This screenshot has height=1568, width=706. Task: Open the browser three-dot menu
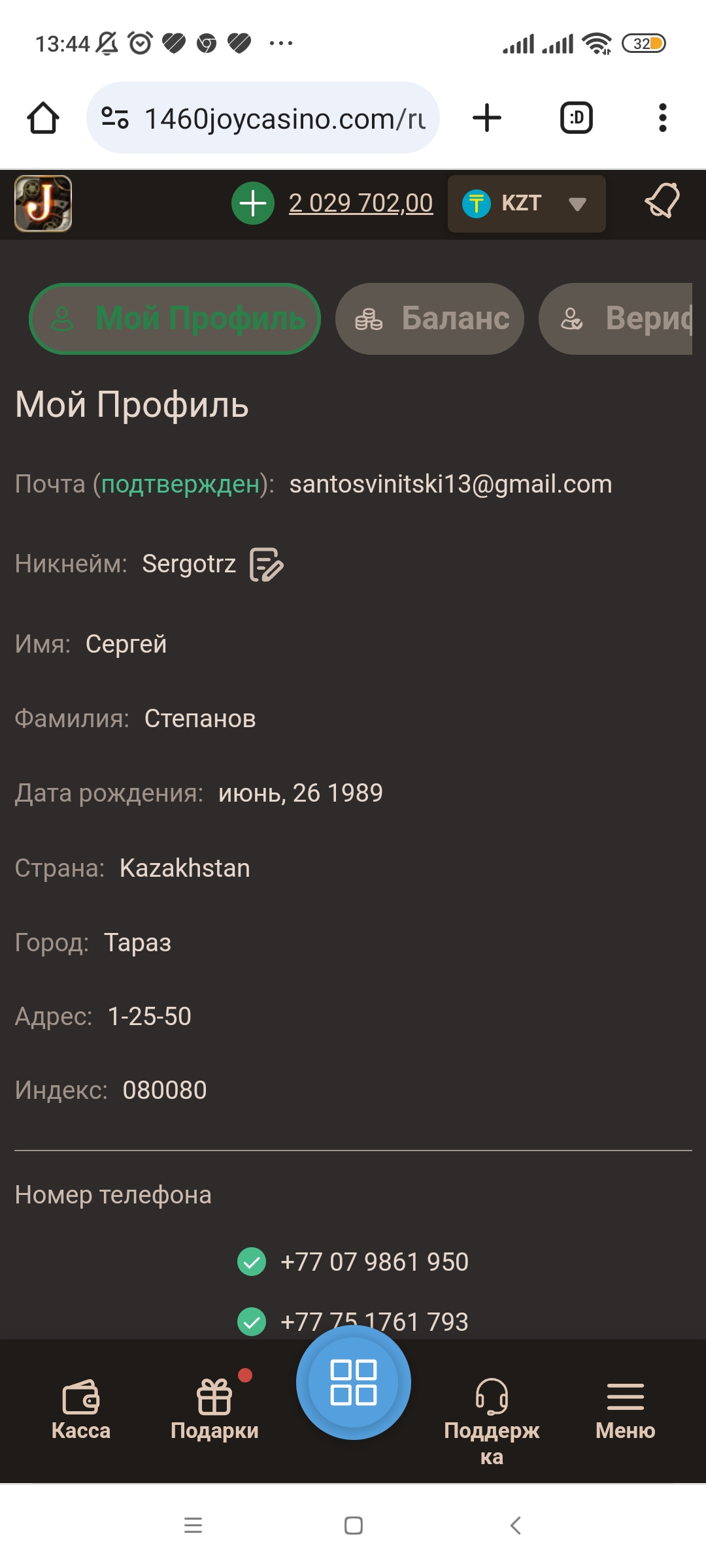click(662, 118)
